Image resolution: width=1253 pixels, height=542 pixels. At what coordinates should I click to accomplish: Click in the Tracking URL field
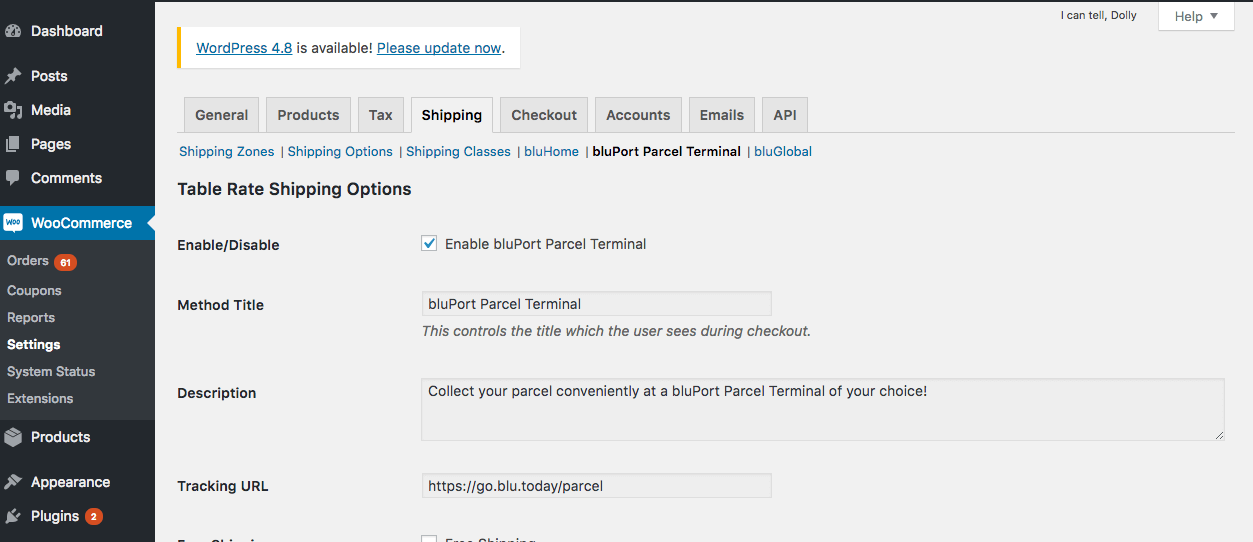click(596, 486)
